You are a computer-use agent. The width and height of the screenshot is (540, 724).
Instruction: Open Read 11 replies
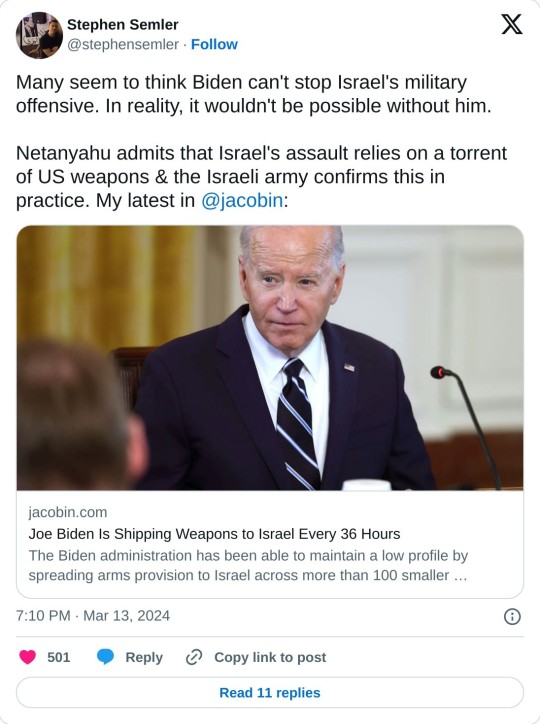(270, 693)
